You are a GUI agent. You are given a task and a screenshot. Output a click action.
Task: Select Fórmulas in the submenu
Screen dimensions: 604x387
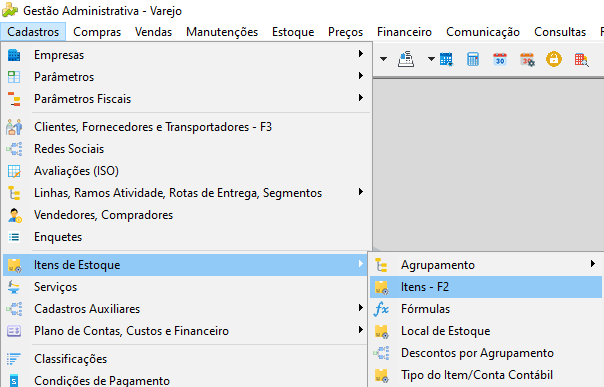coord(486,309)
